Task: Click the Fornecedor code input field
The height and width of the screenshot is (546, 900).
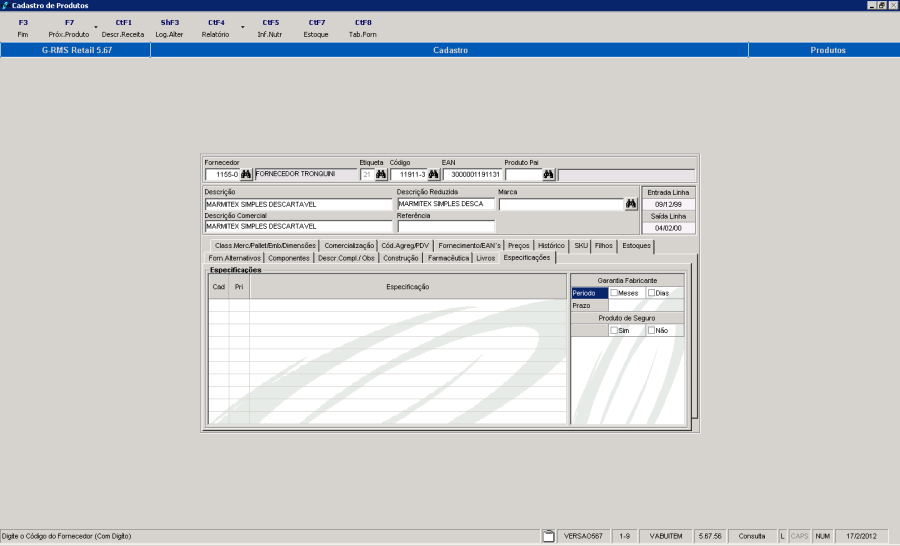Action: (222, 175)
